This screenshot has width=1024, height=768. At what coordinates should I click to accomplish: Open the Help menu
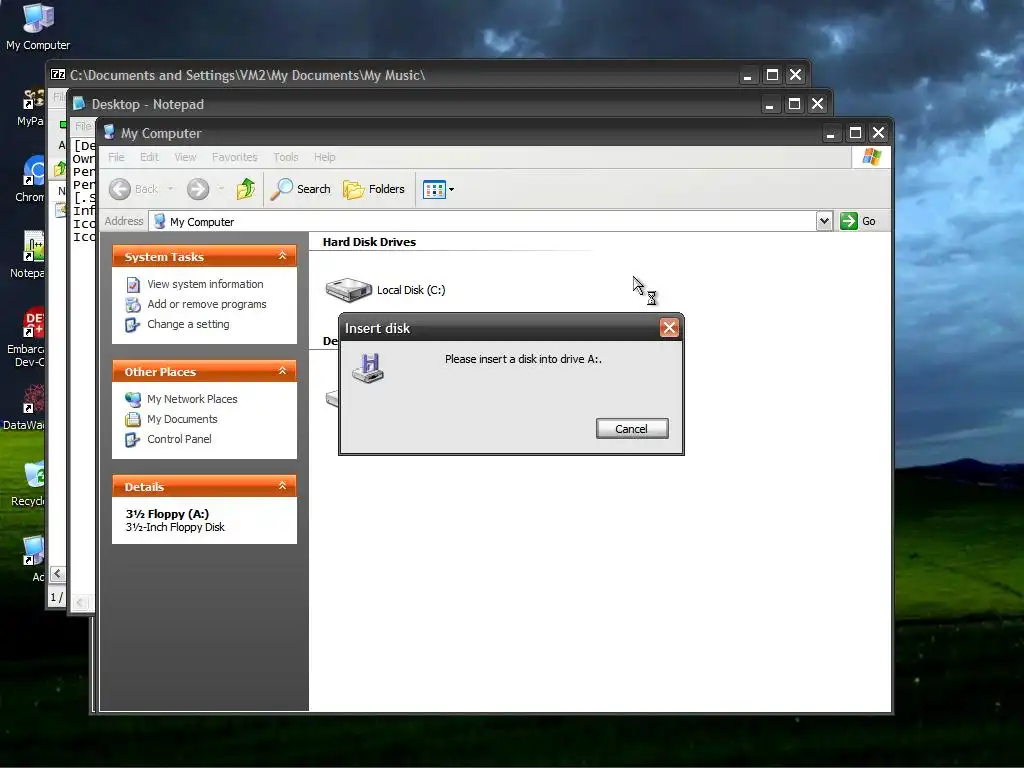[325, 157]
